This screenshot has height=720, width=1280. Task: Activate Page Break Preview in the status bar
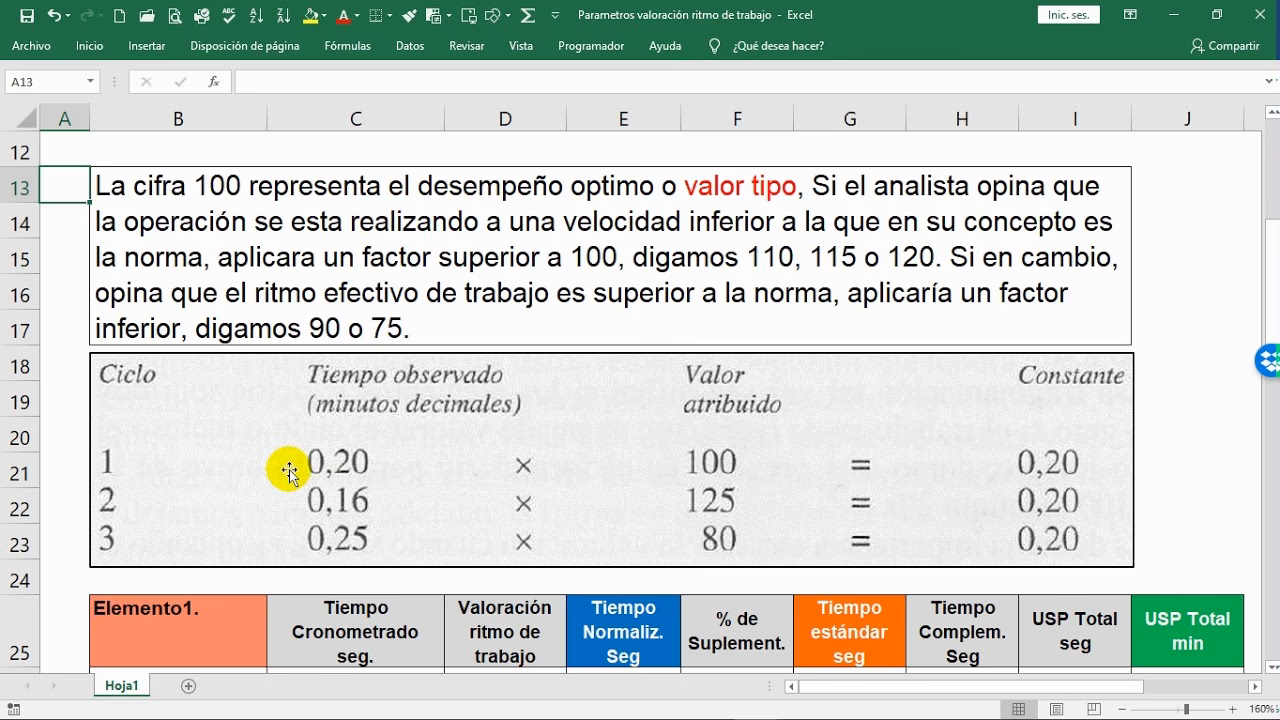(1094, 708)
